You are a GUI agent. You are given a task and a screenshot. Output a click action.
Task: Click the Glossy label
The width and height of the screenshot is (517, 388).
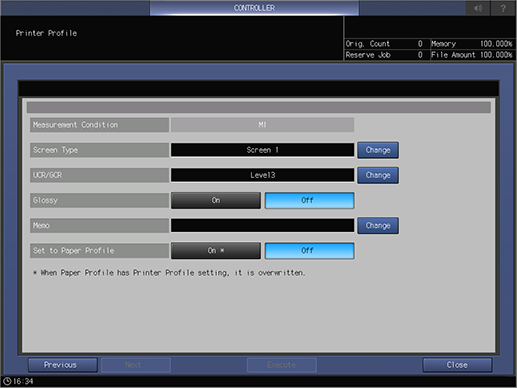[99, 200]
